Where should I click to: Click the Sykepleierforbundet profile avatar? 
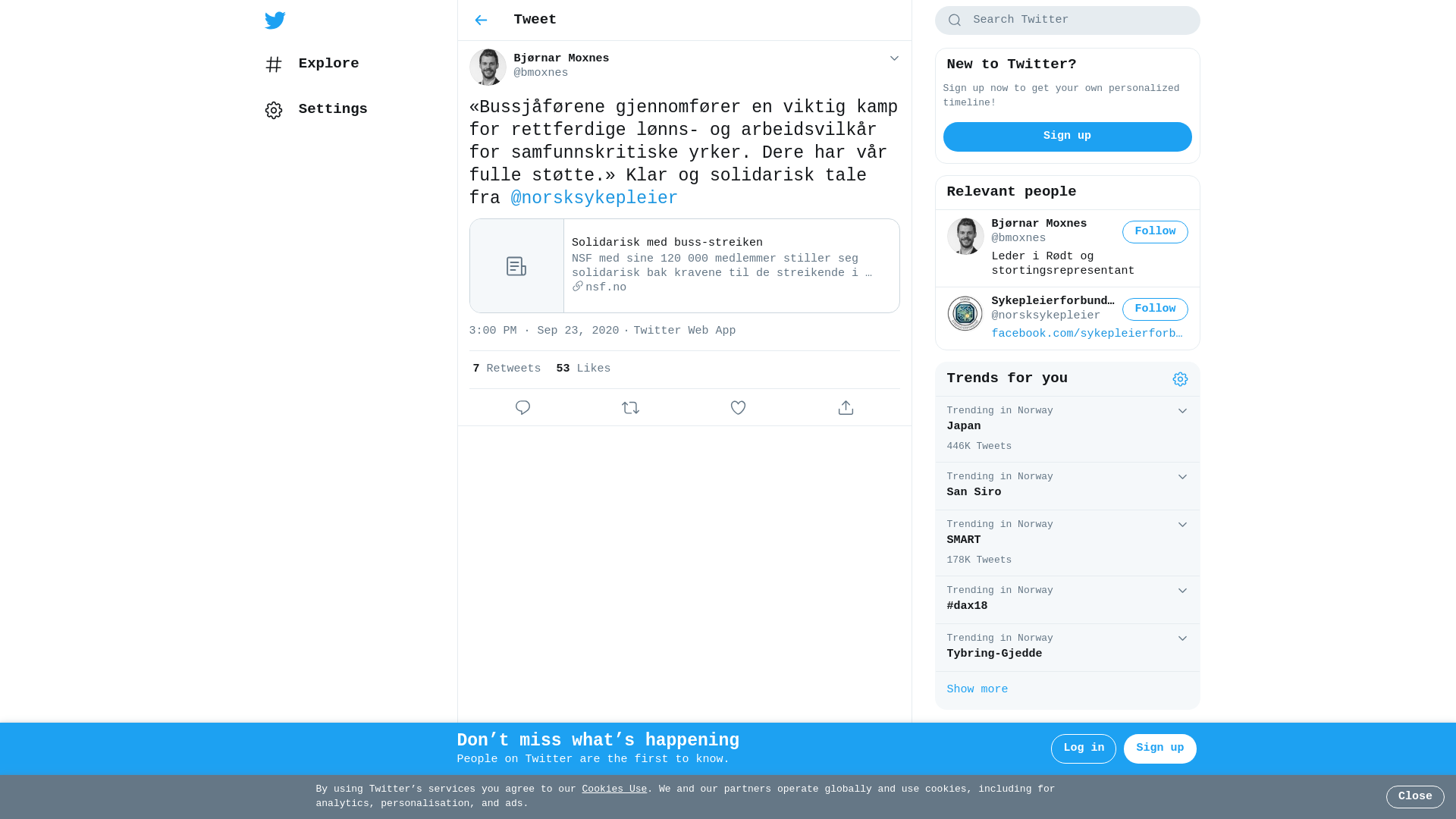[x=965, y=313]
